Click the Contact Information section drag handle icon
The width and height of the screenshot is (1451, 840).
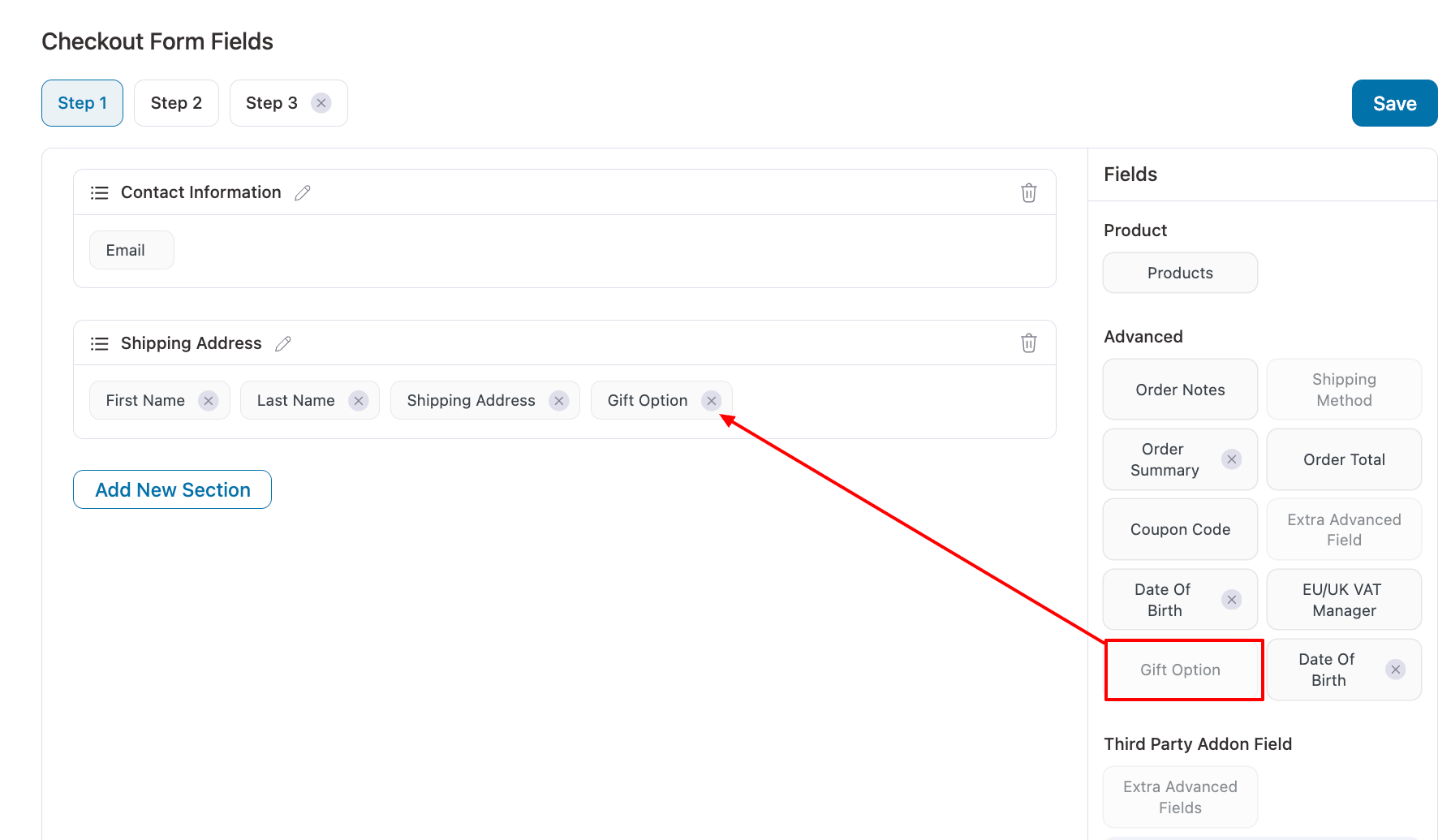[x=99, y=192]
